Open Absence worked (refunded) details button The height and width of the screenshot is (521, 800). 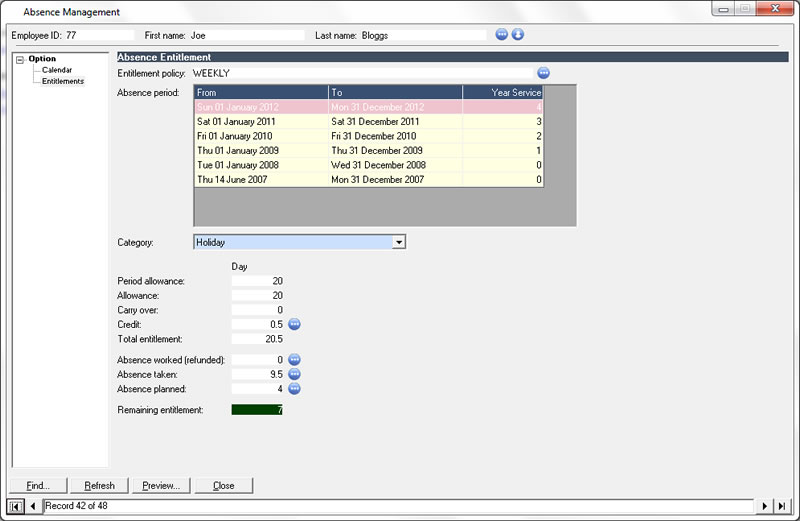coord(295,359)
